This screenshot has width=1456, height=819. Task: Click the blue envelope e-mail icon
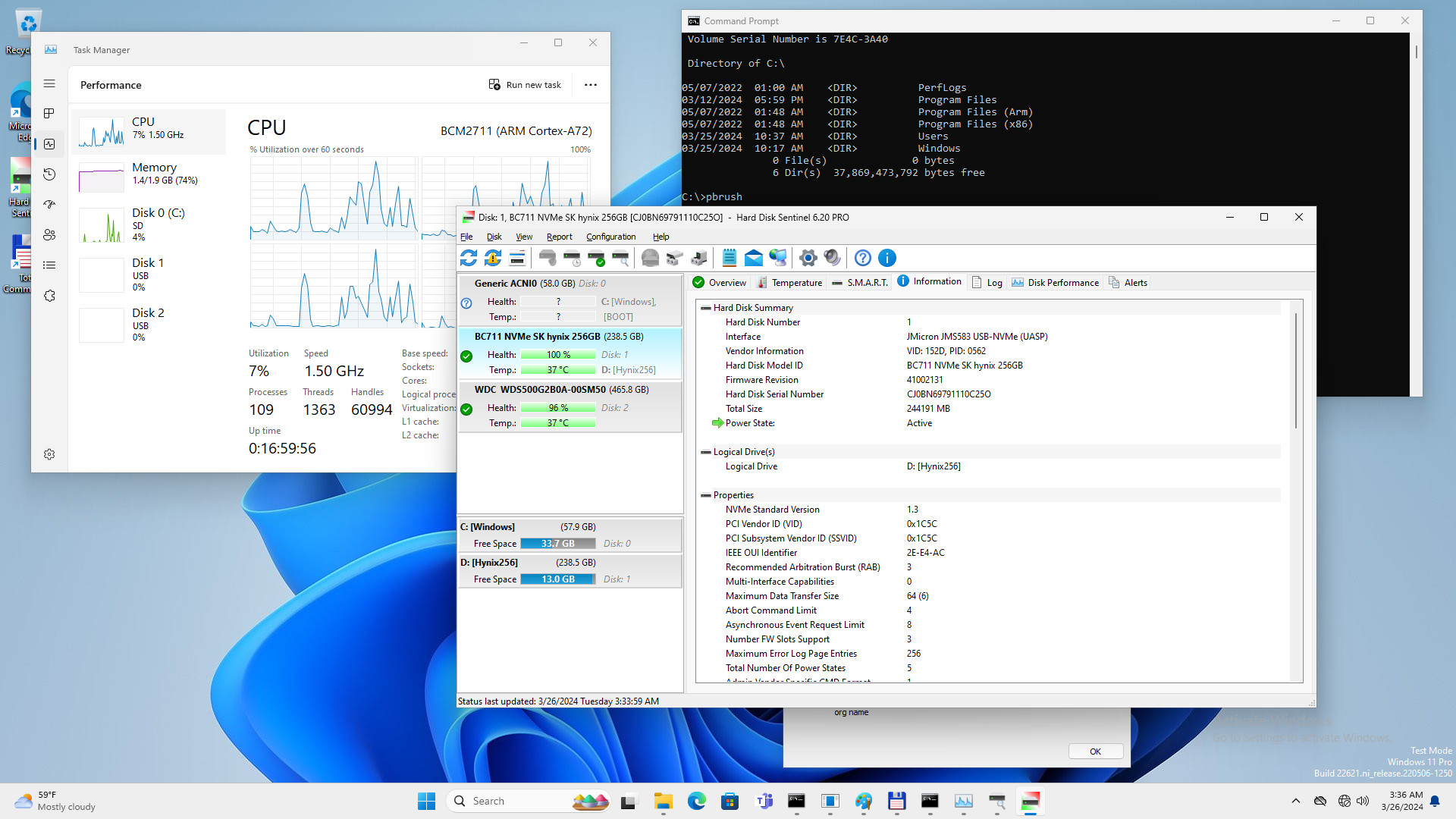click(754, 258)
